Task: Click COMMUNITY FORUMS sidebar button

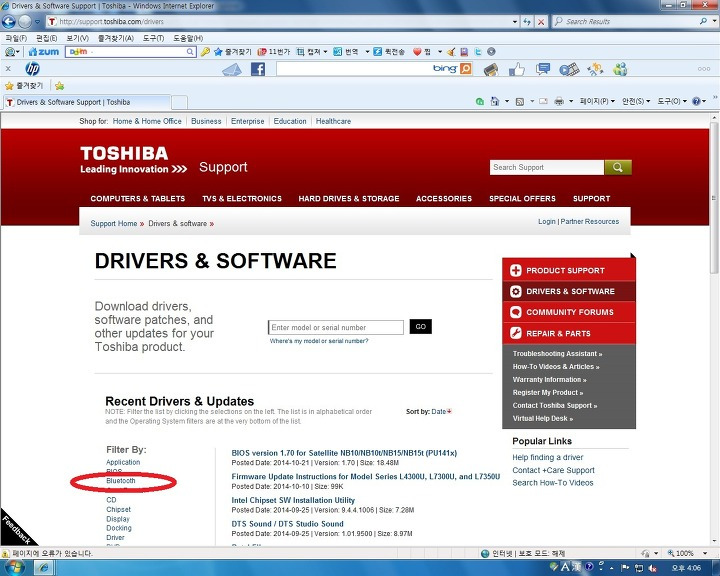Action: 569,312
